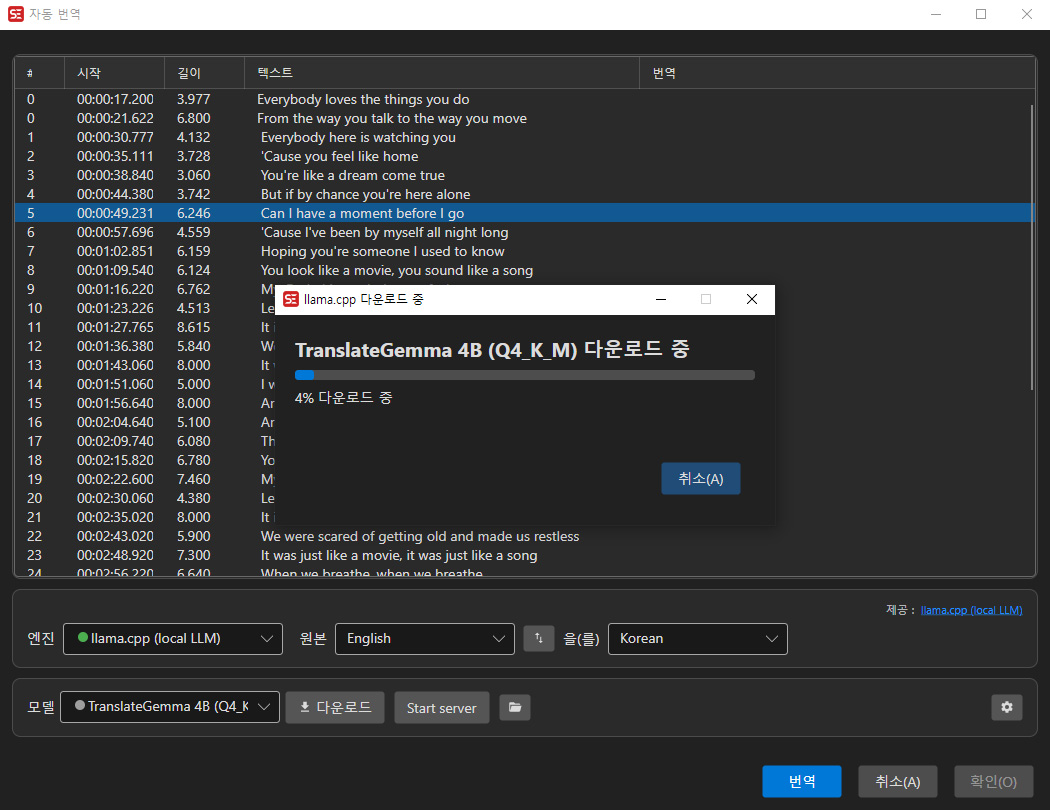Click start time 00:01:51.060
The height and width of the screenshot is (810, 1050).
[115, 384]
